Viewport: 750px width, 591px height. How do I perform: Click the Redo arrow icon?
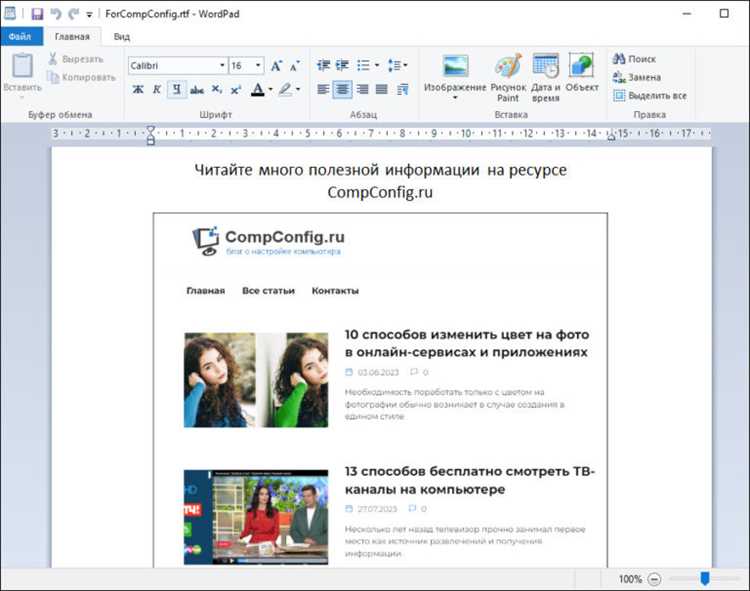(73, 14)
